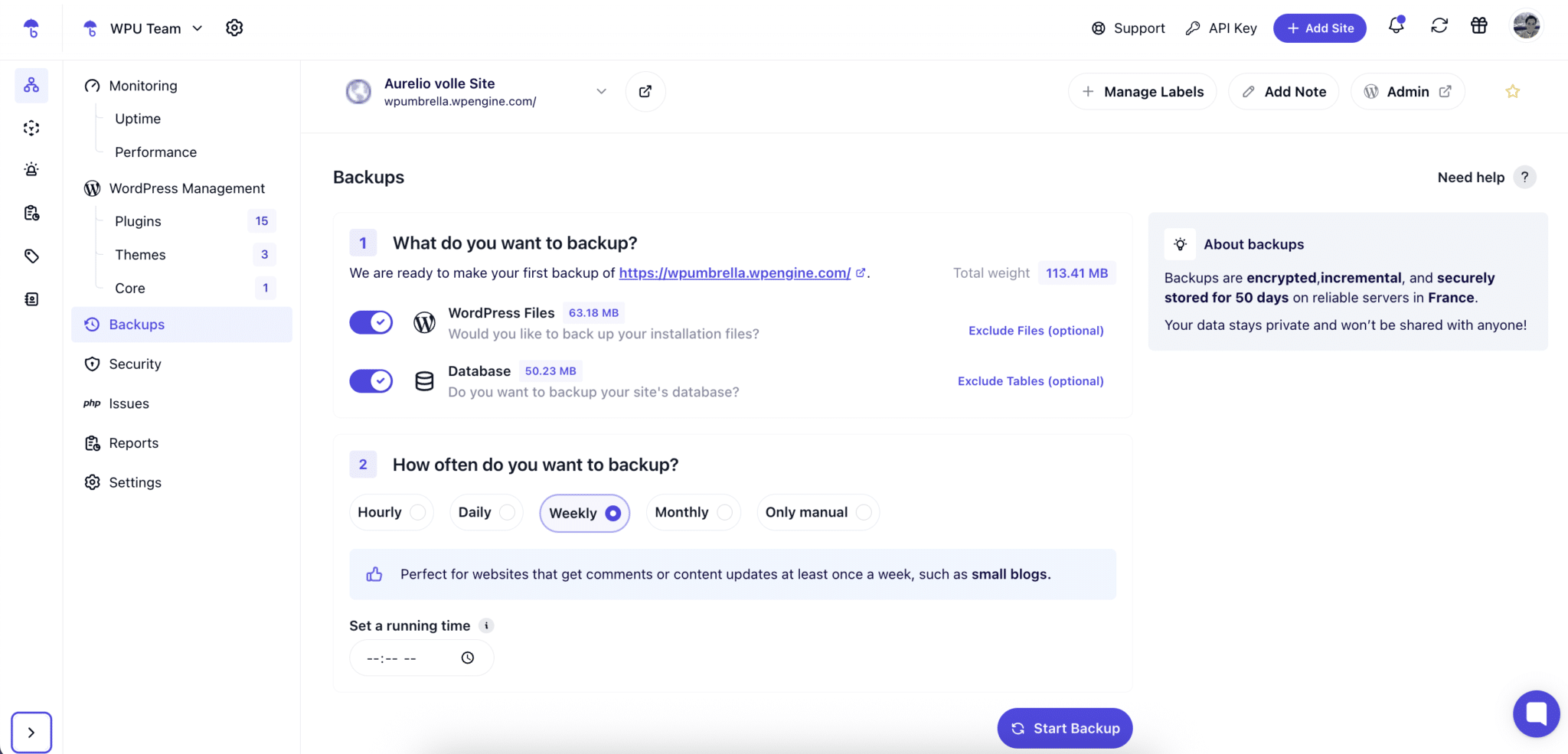The height and width of the screenshot is (754, 1568).
Task: Mark site as favorite with star icon
Action: pyautogui.click(x=1512, y=92)
